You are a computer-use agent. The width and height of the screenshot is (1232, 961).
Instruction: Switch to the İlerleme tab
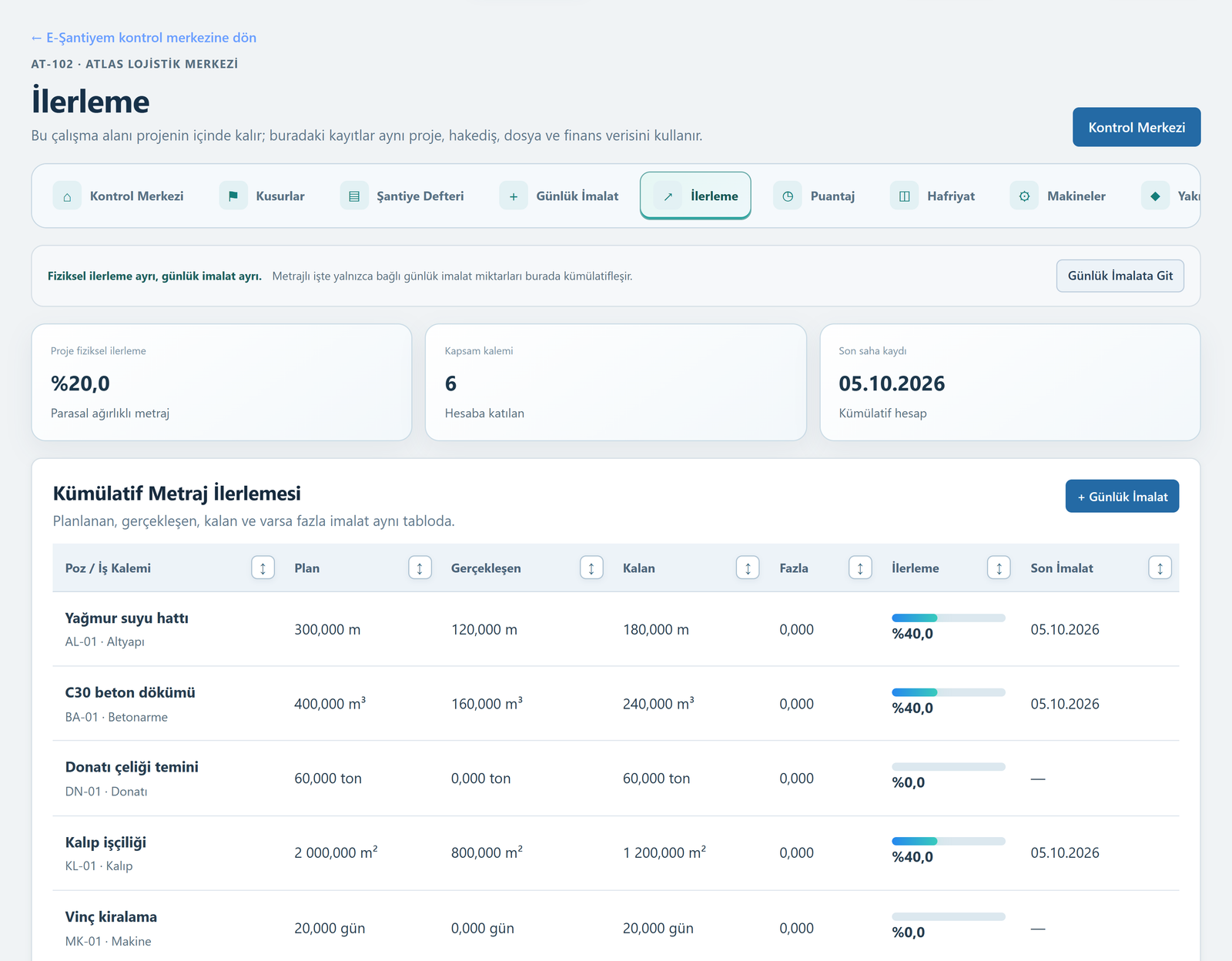[x=695, y=196]
